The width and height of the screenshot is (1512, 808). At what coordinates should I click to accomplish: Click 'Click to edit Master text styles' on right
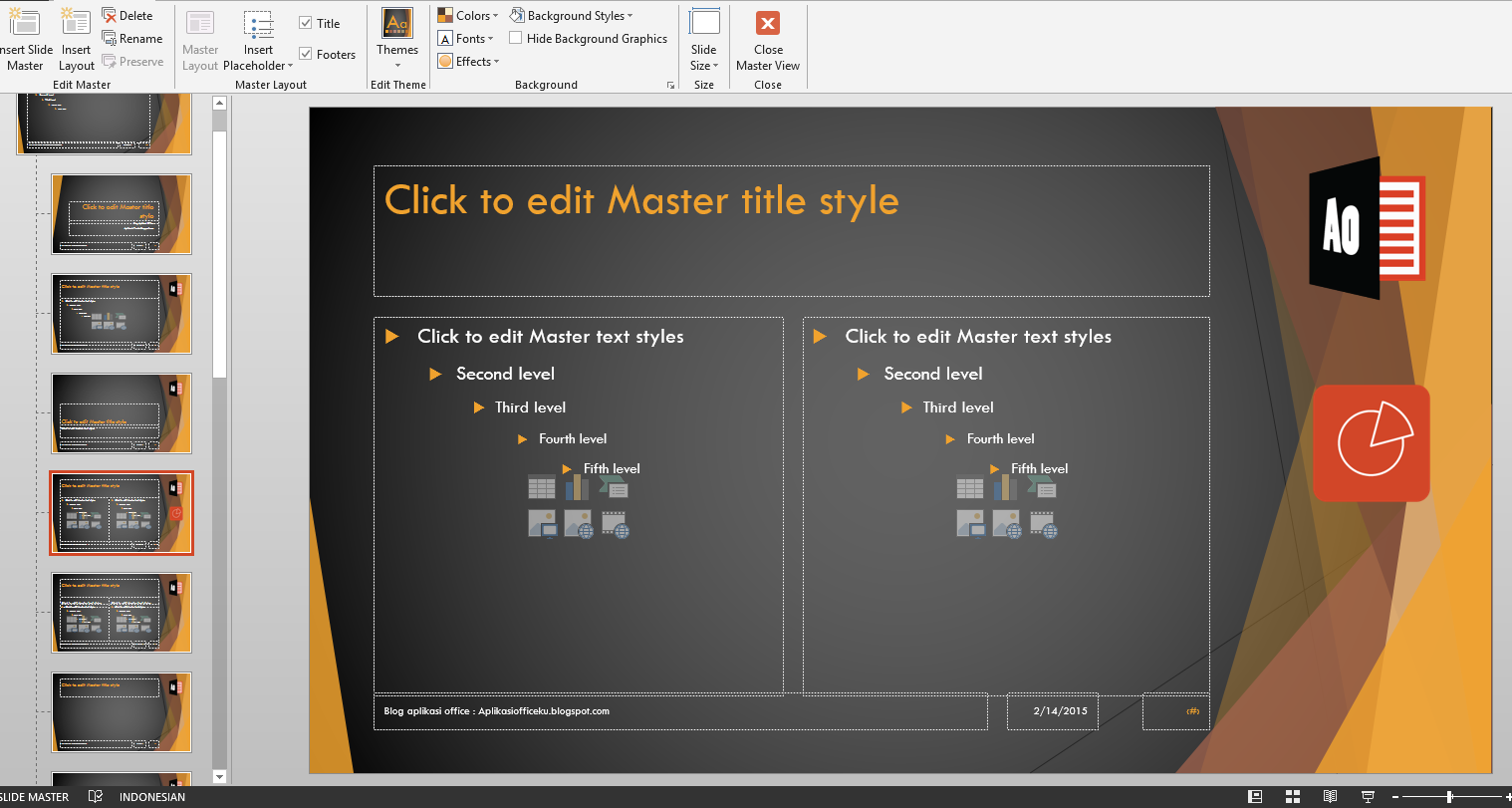tap(978, 337)
